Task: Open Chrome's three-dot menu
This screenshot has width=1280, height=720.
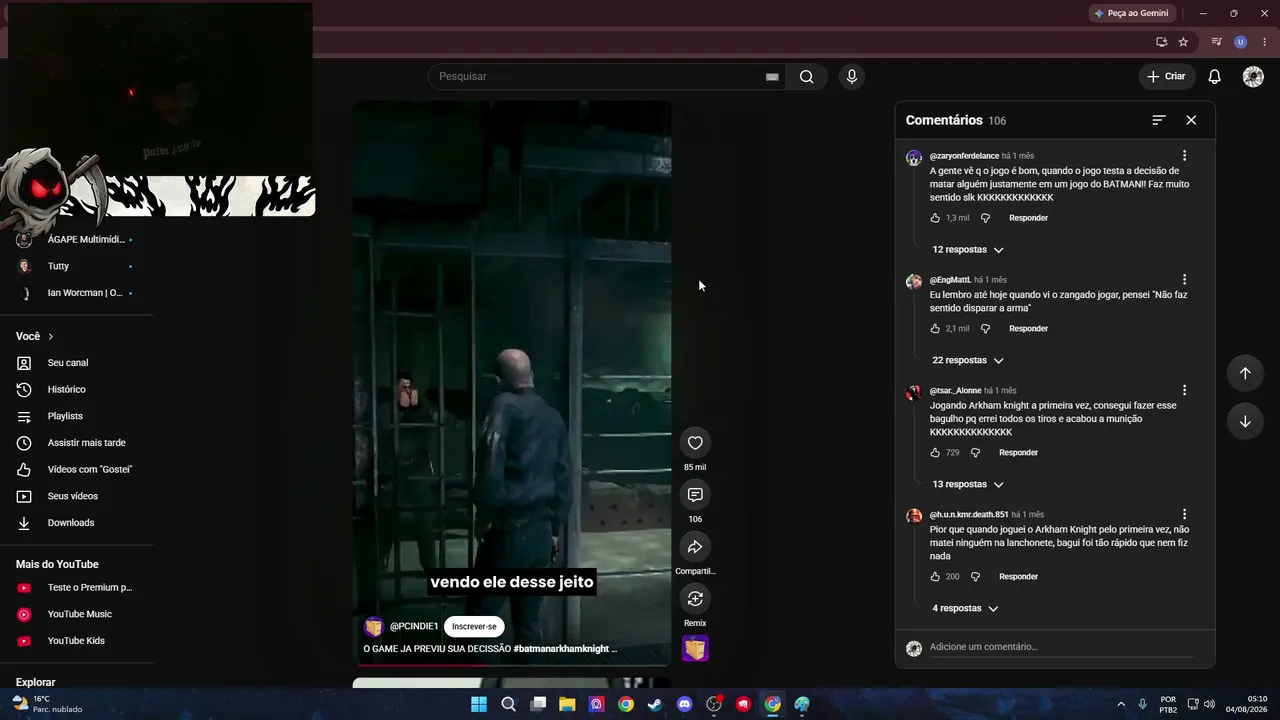Action: [x=1265, y=42]
